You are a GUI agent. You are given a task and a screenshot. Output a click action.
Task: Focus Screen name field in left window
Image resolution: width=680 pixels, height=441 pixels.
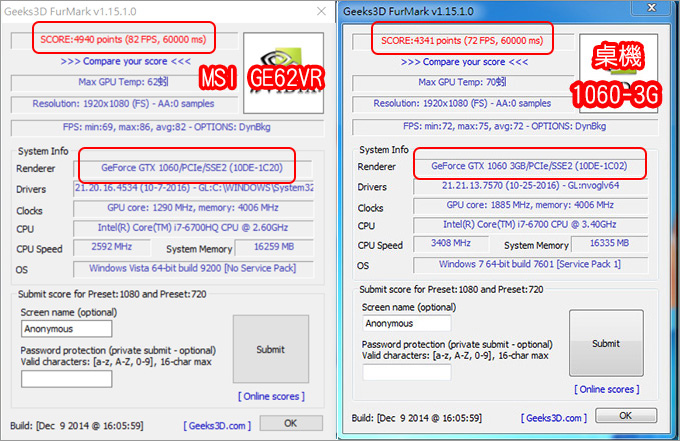click(67, 329)
